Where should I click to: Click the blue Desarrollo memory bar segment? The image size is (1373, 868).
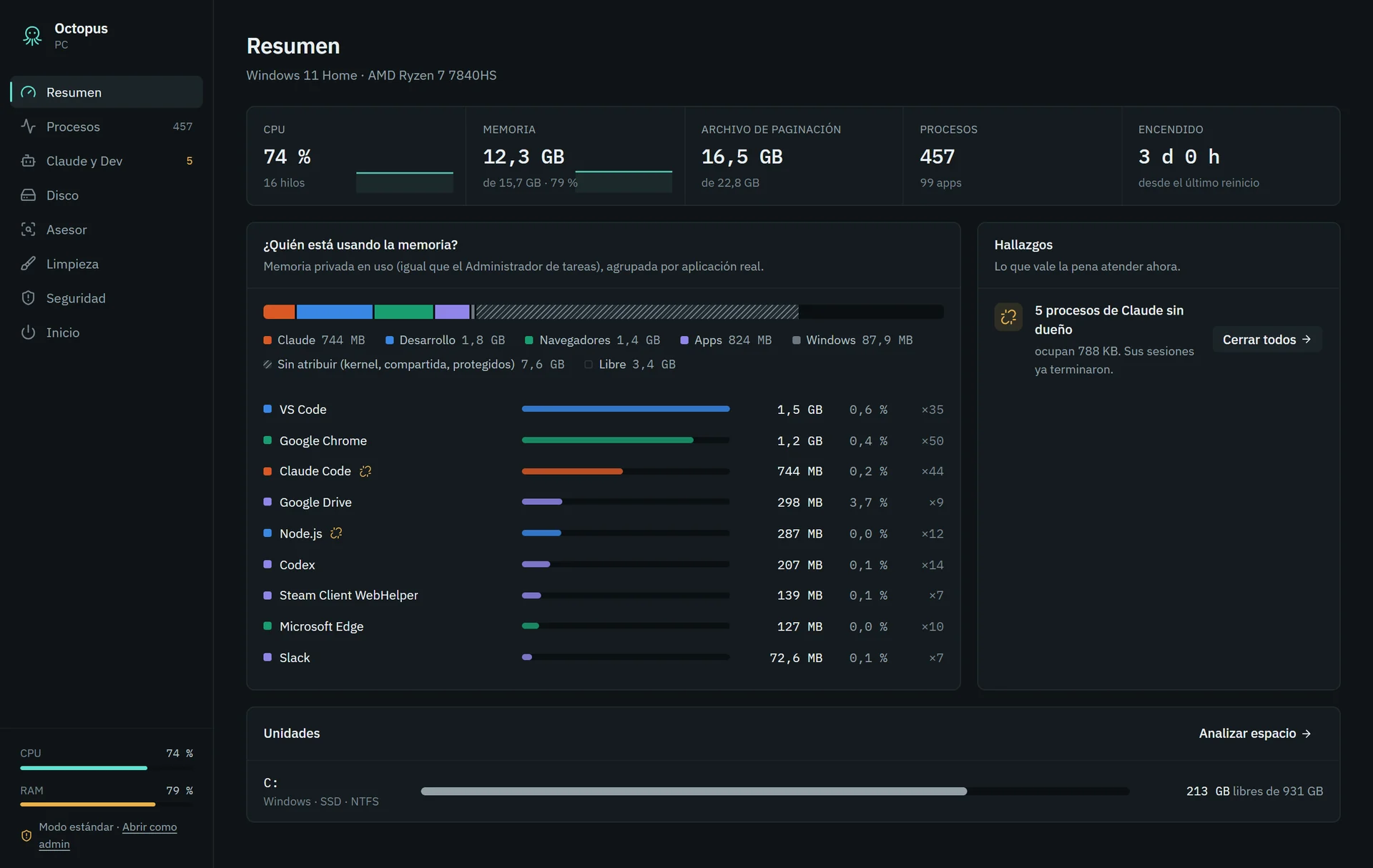334,312
